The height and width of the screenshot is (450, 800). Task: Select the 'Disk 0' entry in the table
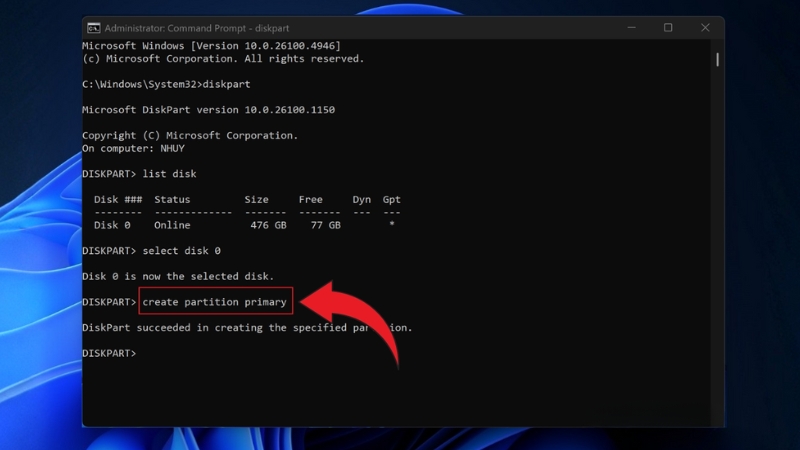[112, 225]
